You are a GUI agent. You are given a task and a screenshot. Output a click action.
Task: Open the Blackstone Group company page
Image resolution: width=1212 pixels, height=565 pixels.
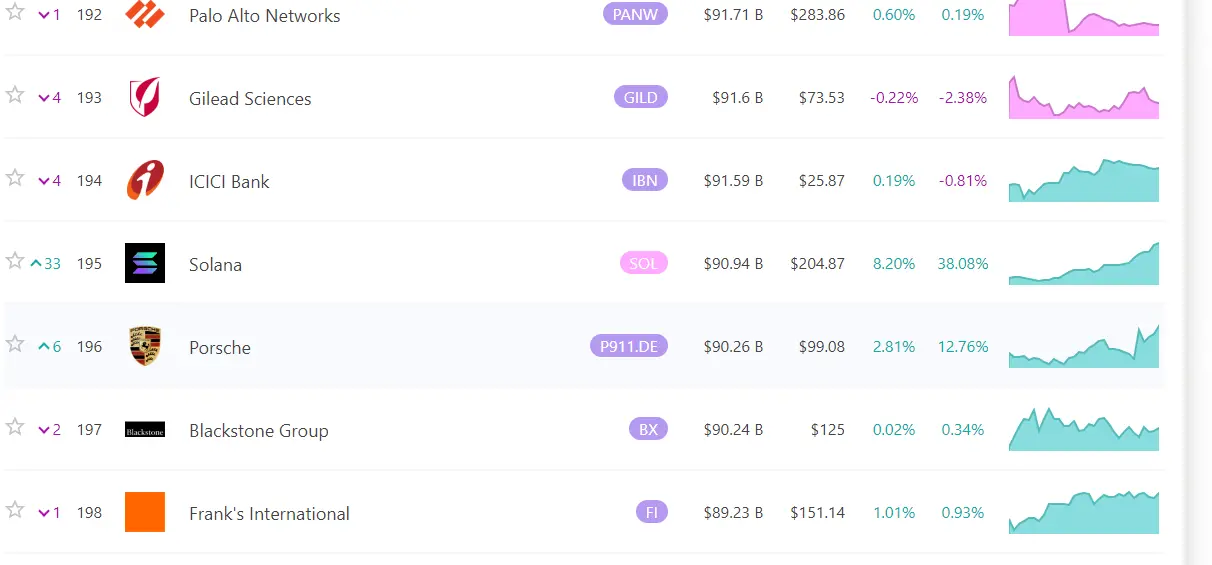[258, 431]
